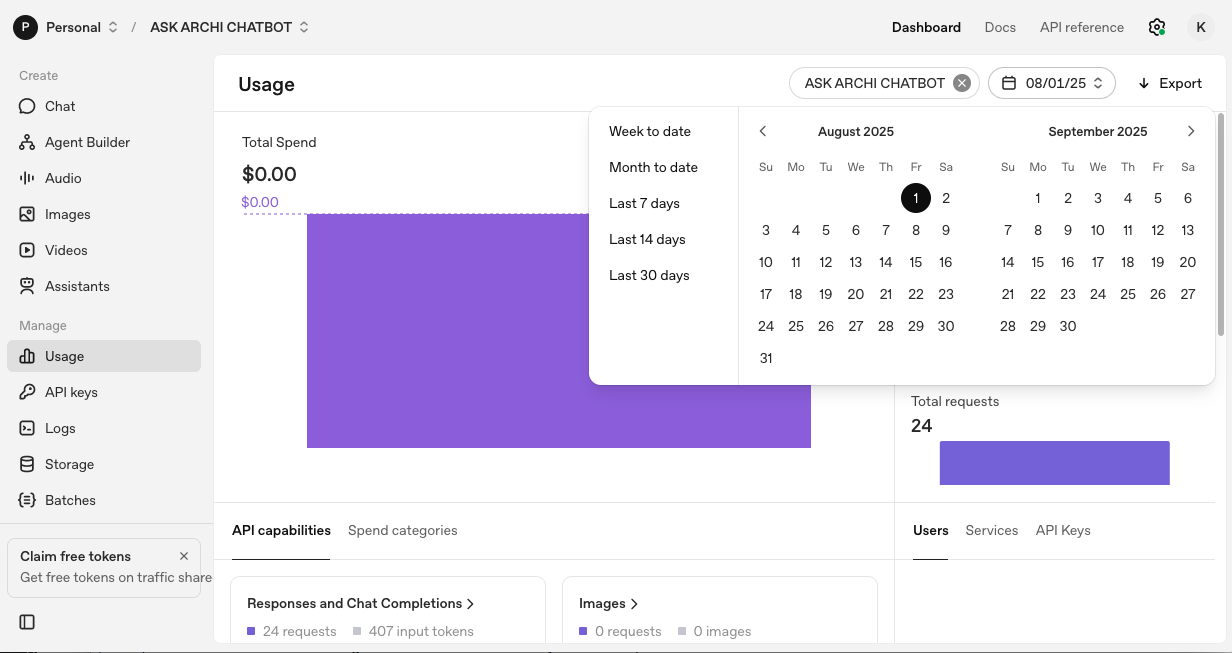This screenshot has width=1232, height=653.
Task: Open Responses and Chat Completions details
Action: pos(360,603)
